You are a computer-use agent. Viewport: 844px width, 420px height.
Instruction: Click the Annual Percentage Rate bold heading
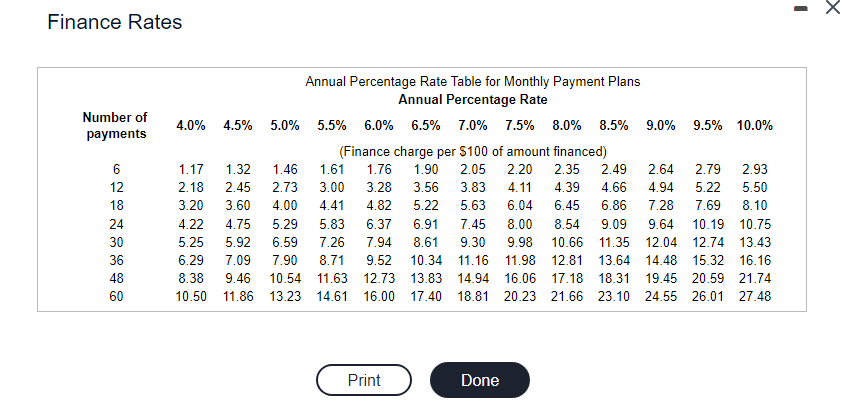point(473,100)
